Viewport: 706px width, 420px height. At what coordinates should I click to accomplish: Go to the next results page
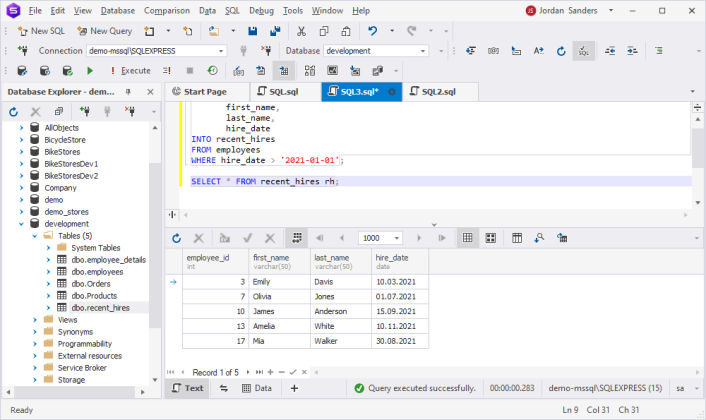(x=419, y=238)
